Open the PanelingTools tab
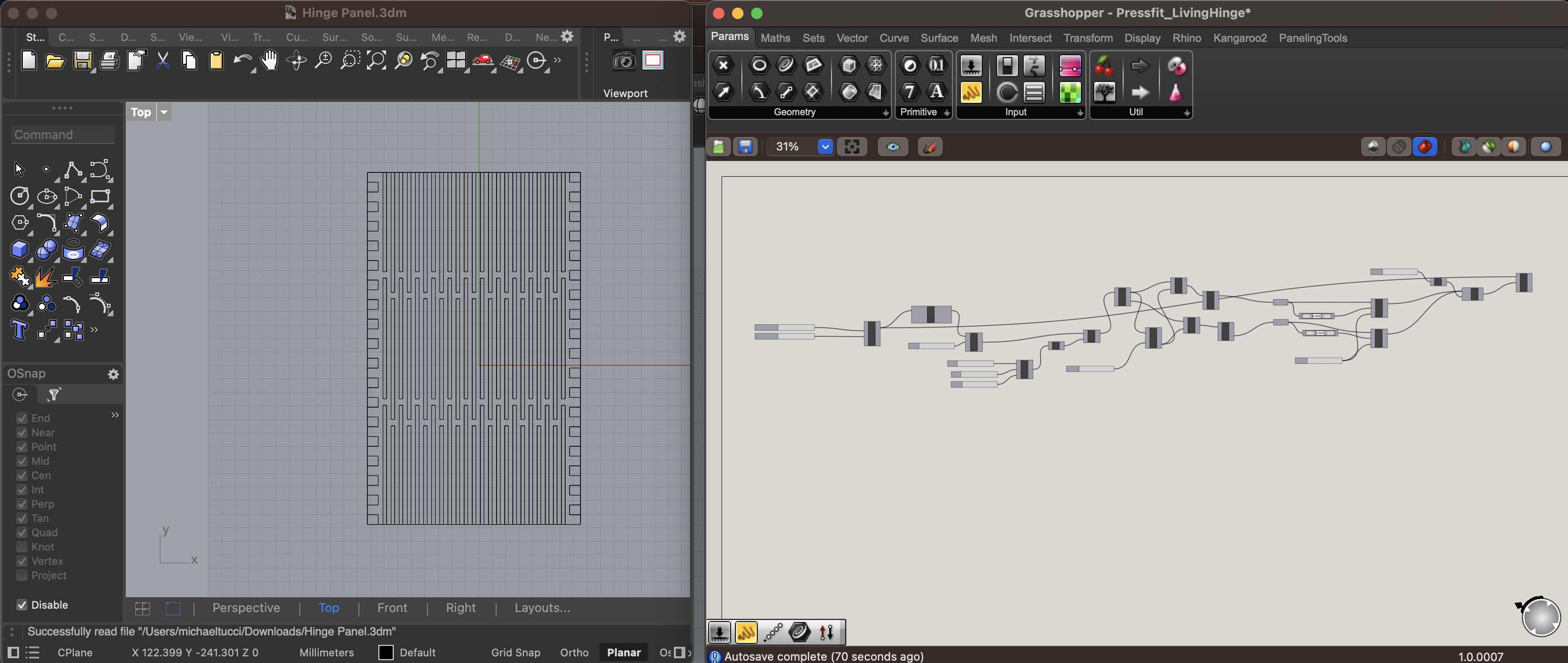The width and height of the screenshot is (1568, 663). pyautogui.click(x=1313, y=38)
